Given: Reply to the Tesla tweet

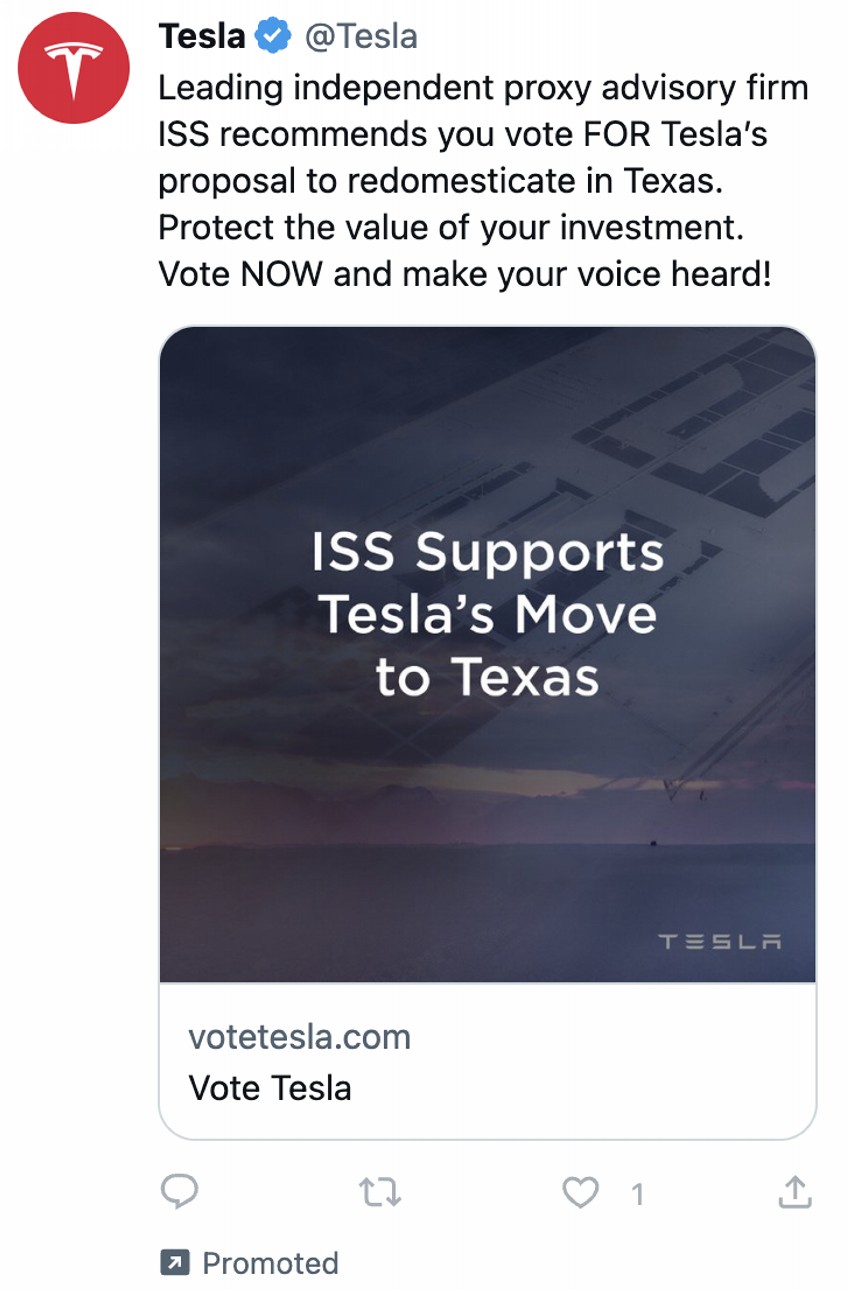Looking at the screenshot, I should coord(180,1191).
